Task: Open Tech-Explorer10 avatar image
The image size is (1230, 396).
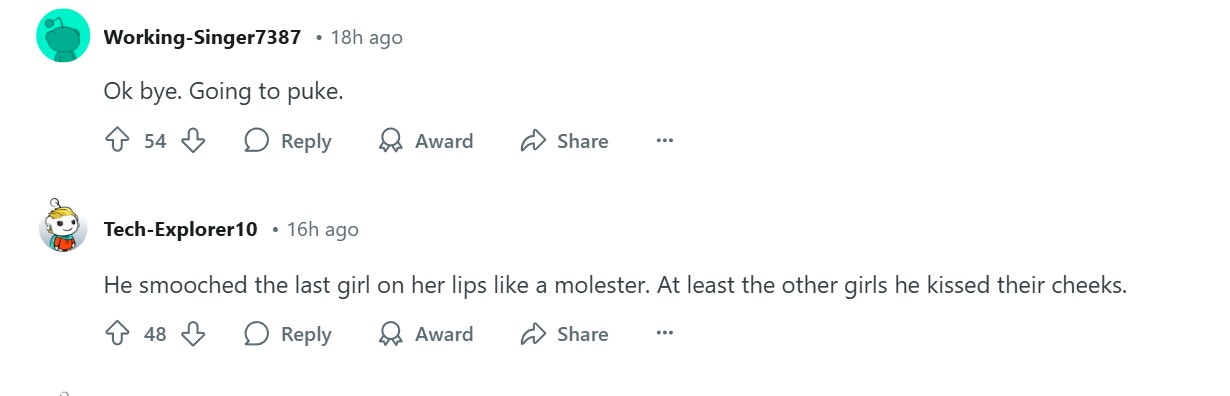Action: click(62, 226)
